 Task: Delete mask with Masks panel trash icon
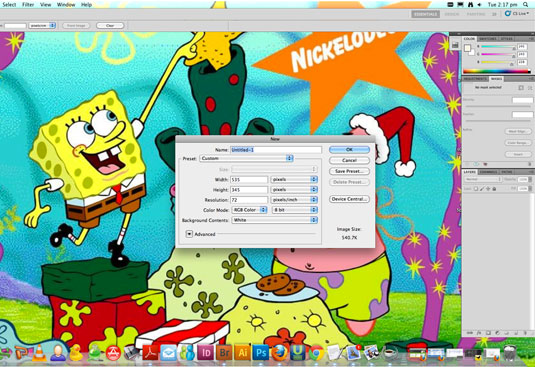(530, 164)
